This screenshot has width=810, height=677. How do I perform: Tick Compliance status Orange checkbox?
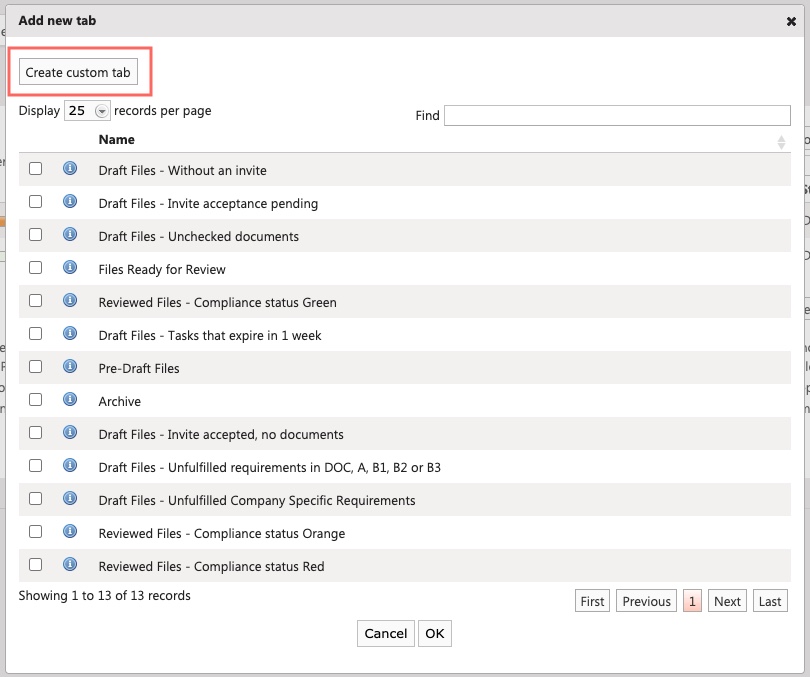click(x=36, y=532)
